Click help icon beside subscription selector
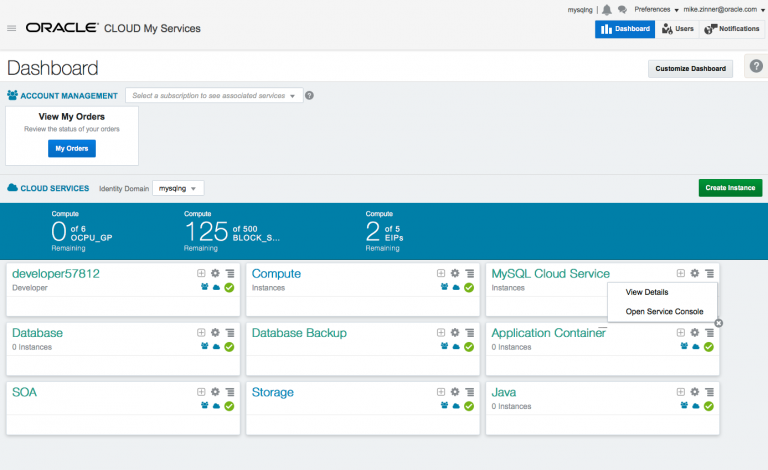 coord(309,95)
